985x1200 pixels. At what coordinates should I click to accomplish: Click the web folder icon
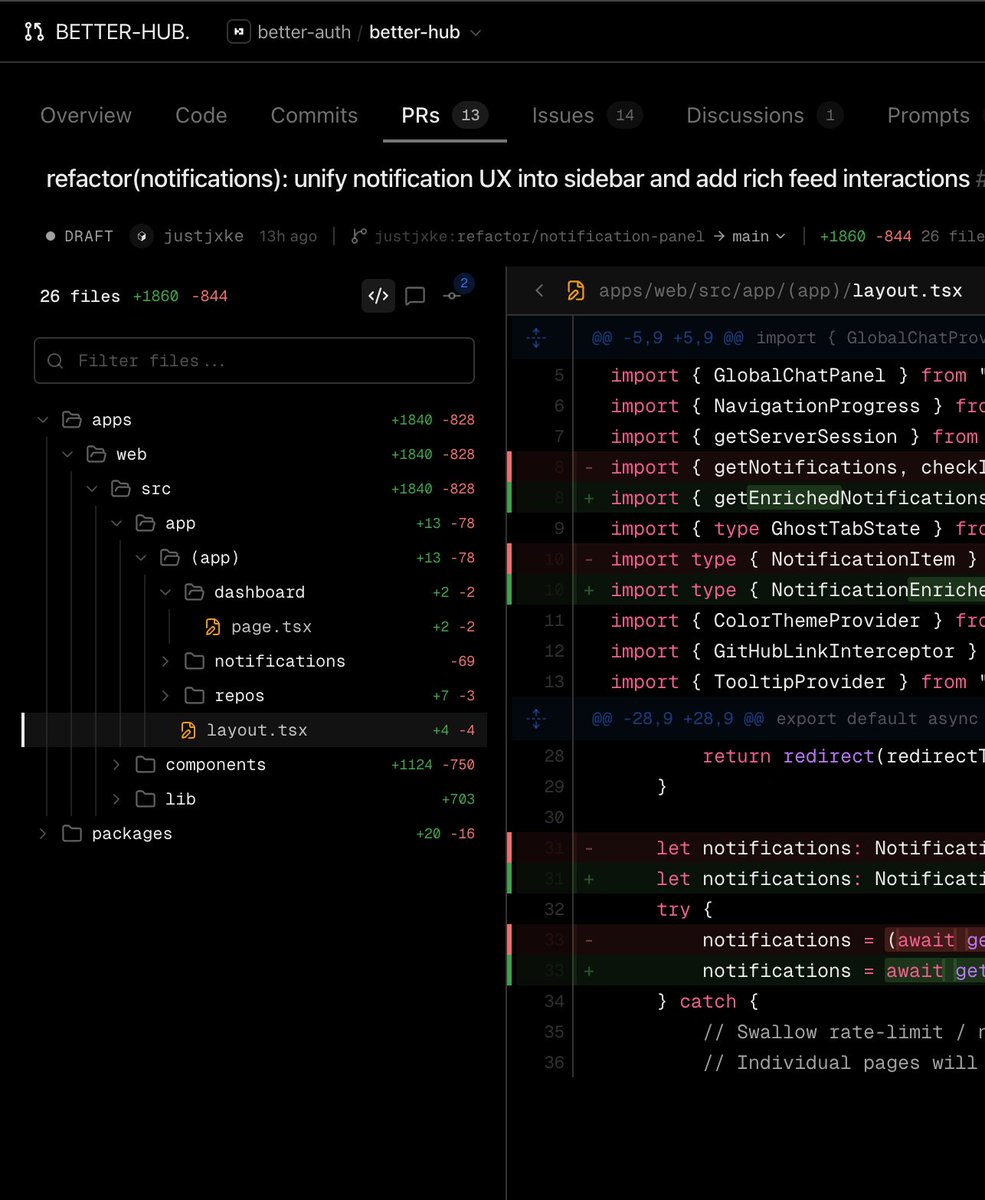pyautogui.click(x=96, y=454)
